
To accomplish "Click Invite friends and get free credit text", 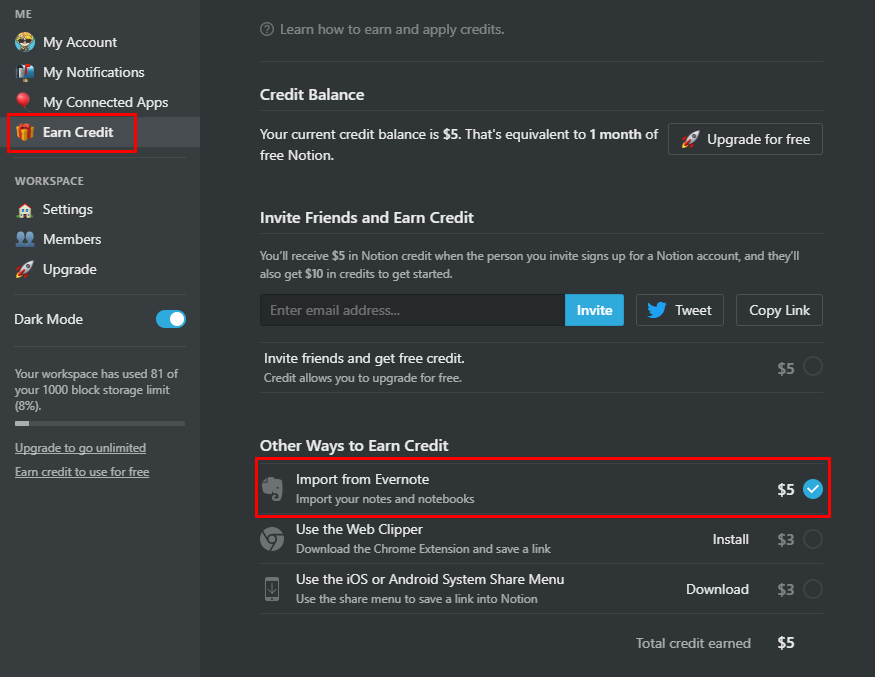I will (364, 358).
